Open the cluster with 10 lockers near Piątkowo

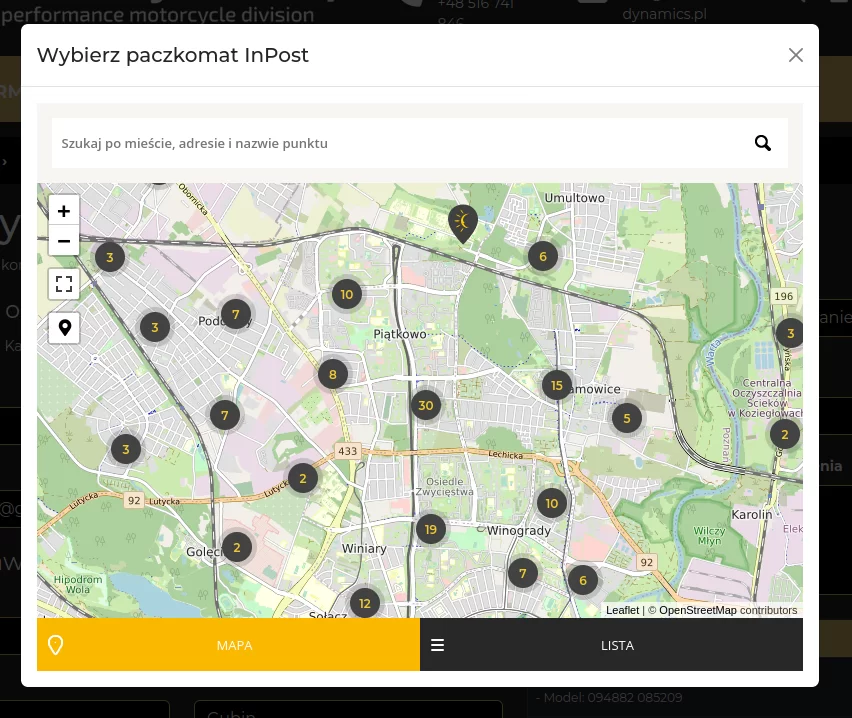click(347, 294)
